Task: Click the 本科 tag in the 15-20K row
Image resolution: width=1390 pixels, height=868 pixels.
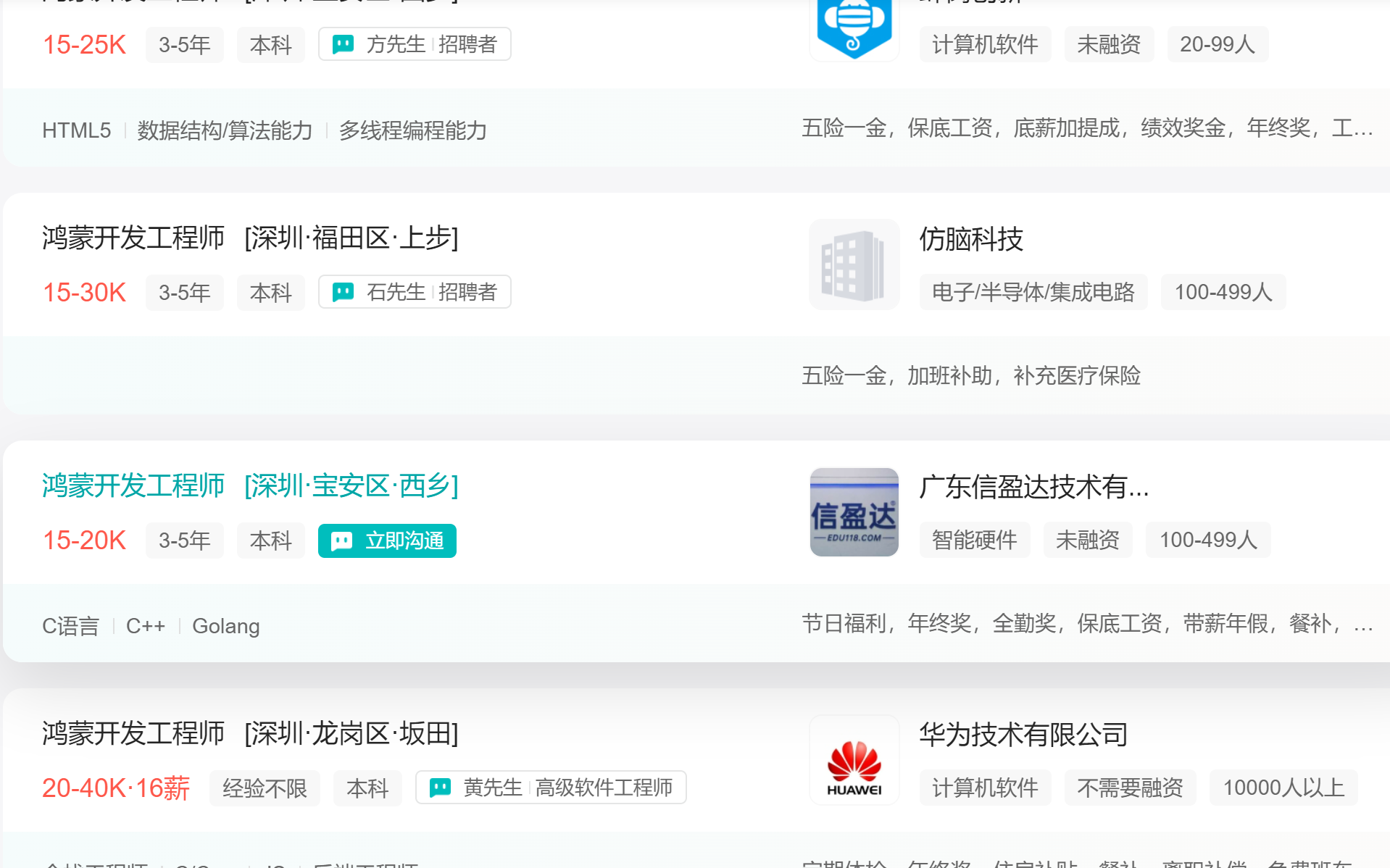Action: 270,541
